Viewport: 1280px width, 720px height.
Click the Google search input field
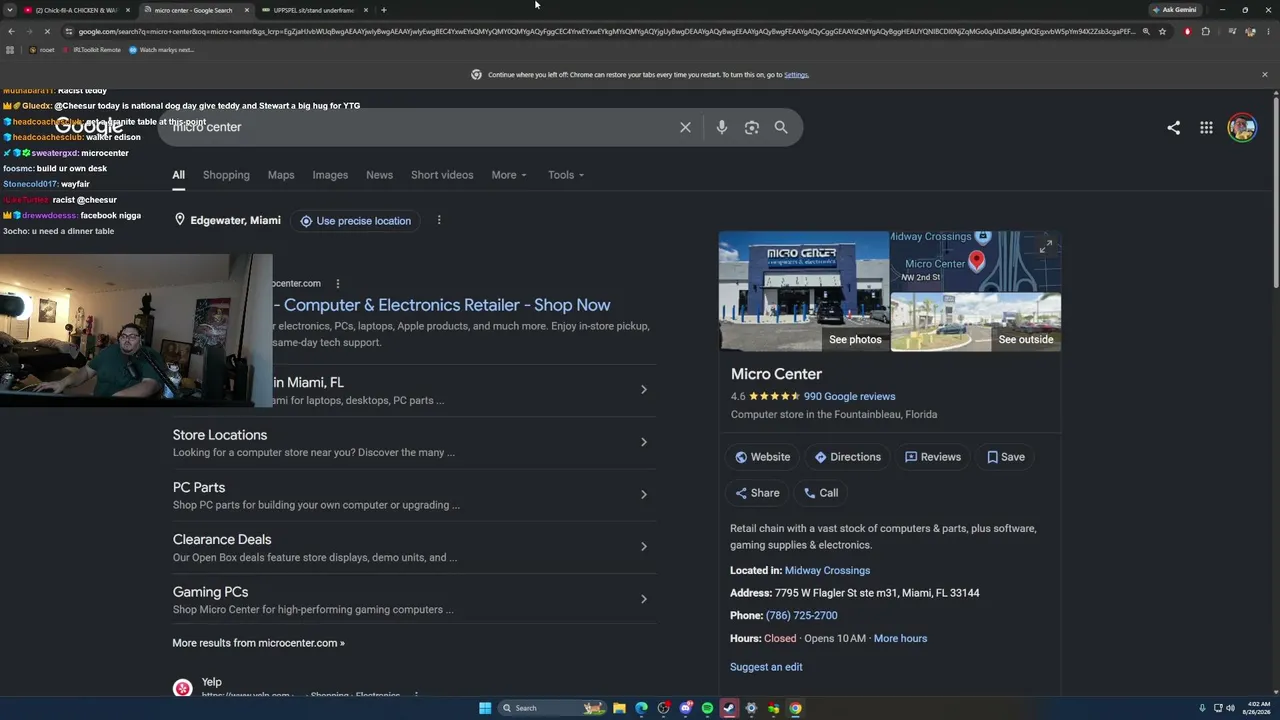coord(420,127)
